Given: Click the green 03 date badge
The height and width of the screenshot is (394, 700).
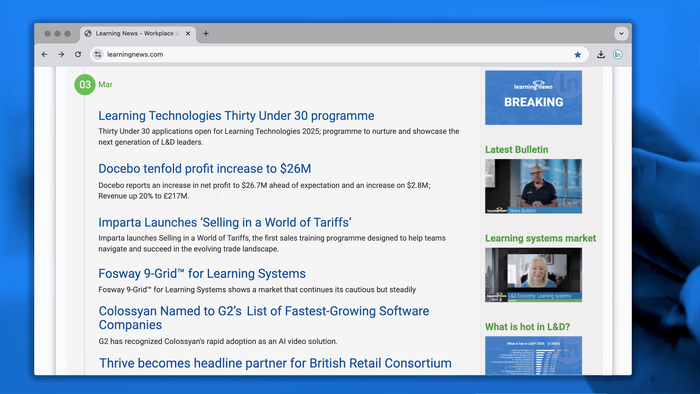Looking at the screenshot, I should [85, 84].
